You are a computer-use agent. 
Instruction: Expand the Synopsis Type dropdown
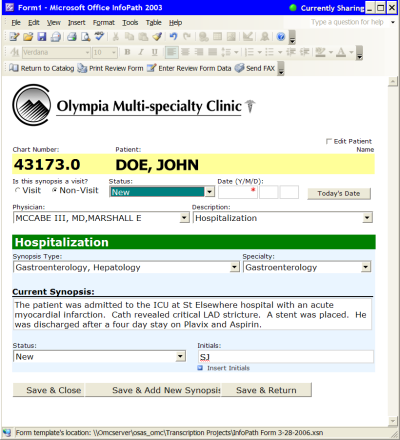tap(235, 267)
